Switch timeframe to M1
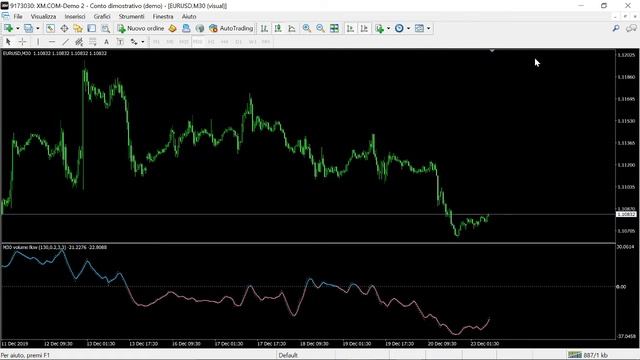Image resolution: width=640 pixels, height=360 pixels. [x=156, y=42]
